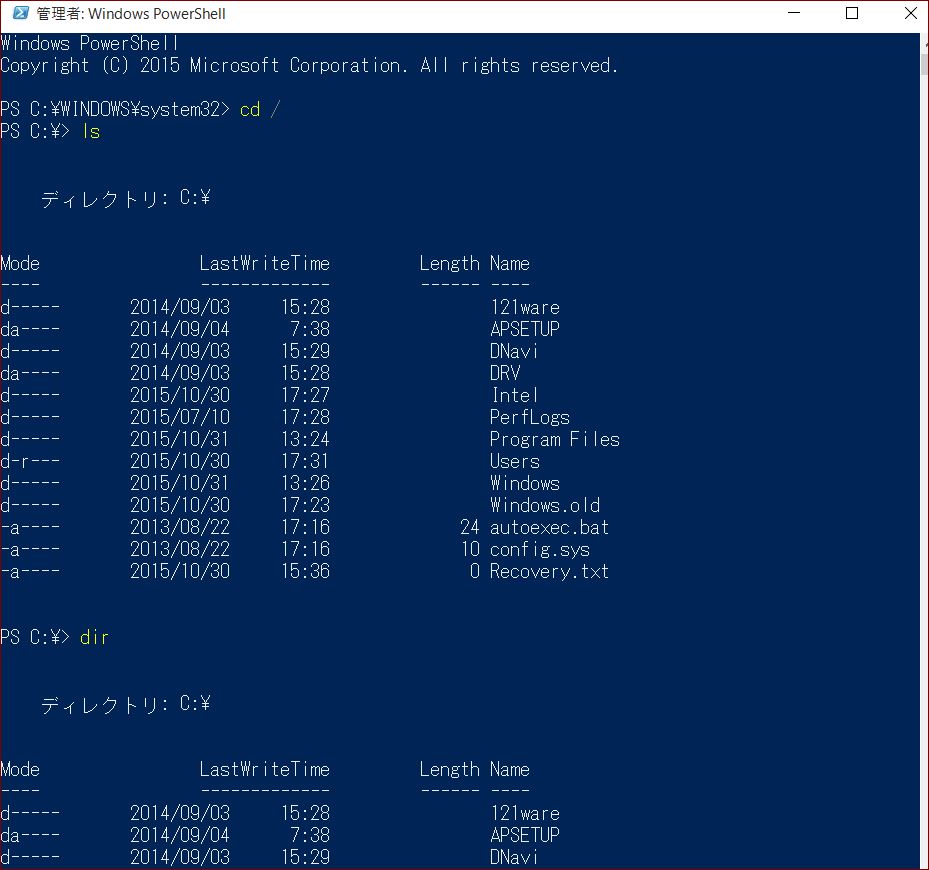The width and height of the screenshot is (929, 870).
Task: Minimize the PowerShell window
Action: pyautogui.click(x=794, y=12)
